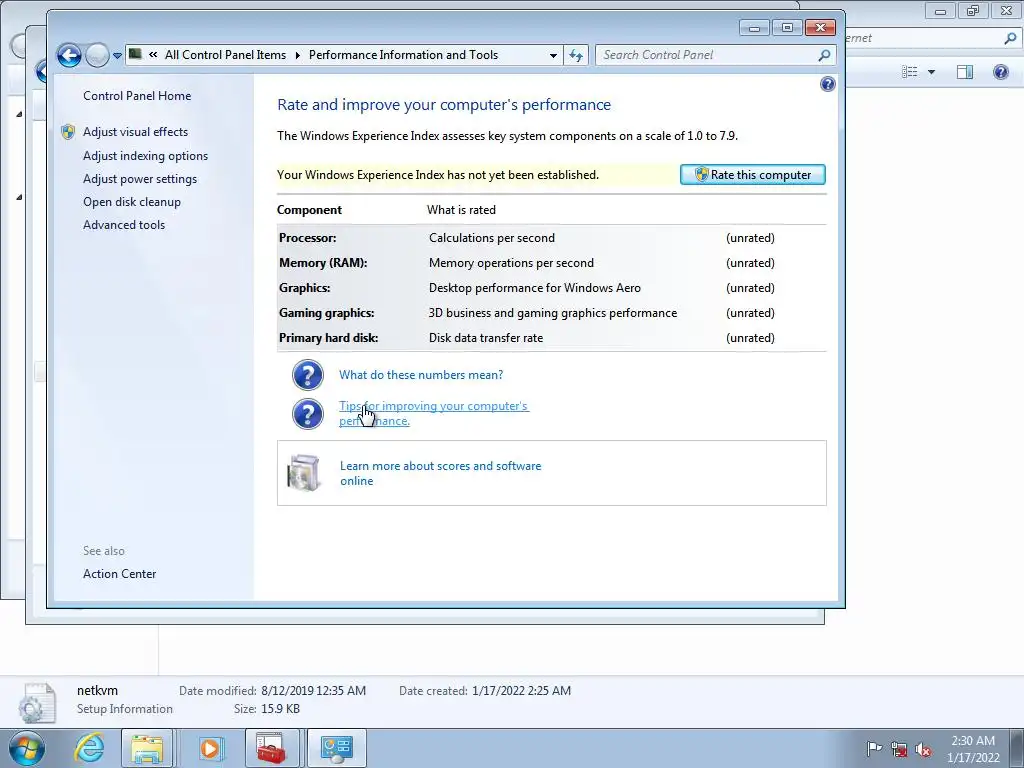Go back using the blue Back arrow
1024x768 pixels.
(69, 56)
